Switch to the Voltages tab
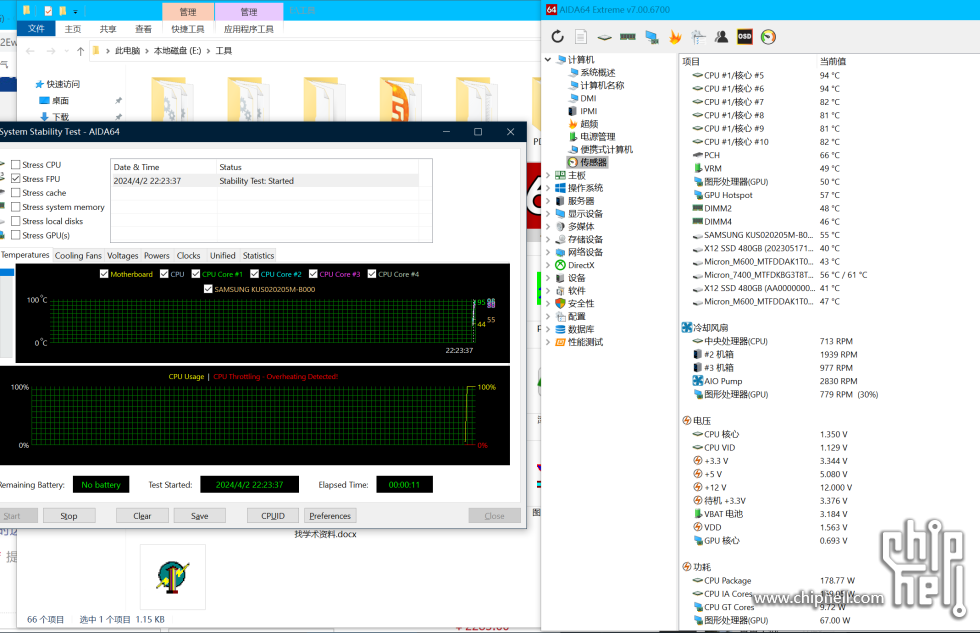980x633 pixels. coord(122,256)
